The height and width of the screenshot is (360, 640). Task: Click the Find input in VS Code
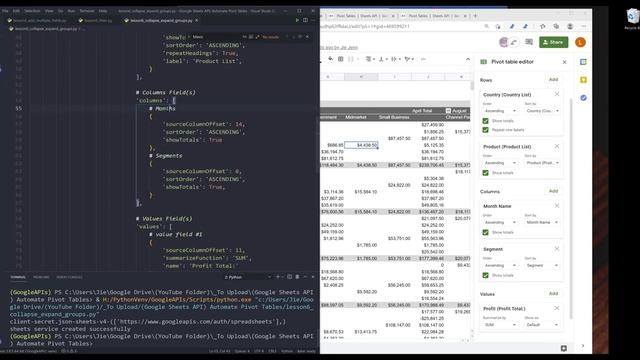coord(216,37)
